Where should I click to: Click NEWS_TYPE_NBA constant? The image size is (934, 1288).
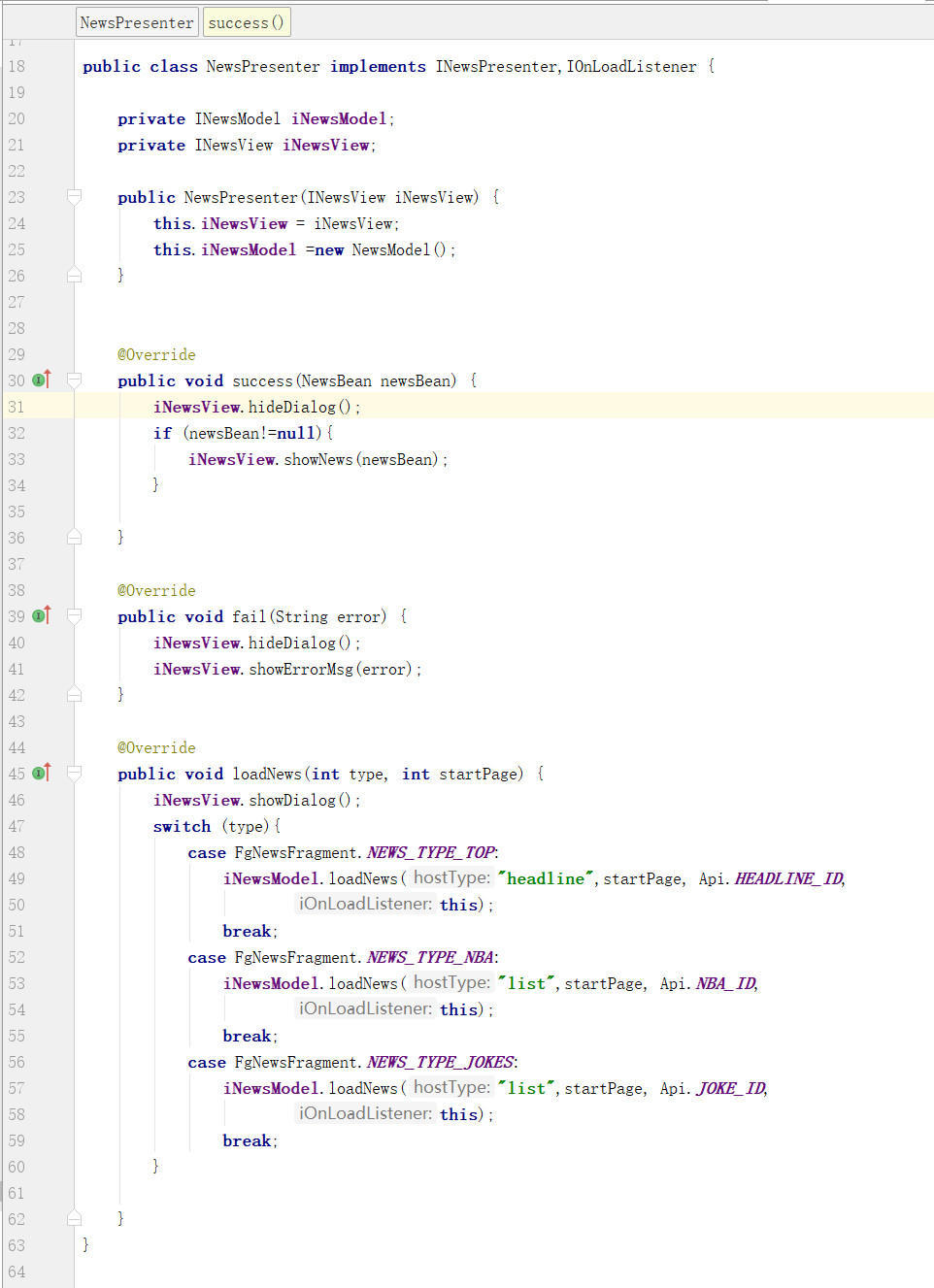(431, 957)
